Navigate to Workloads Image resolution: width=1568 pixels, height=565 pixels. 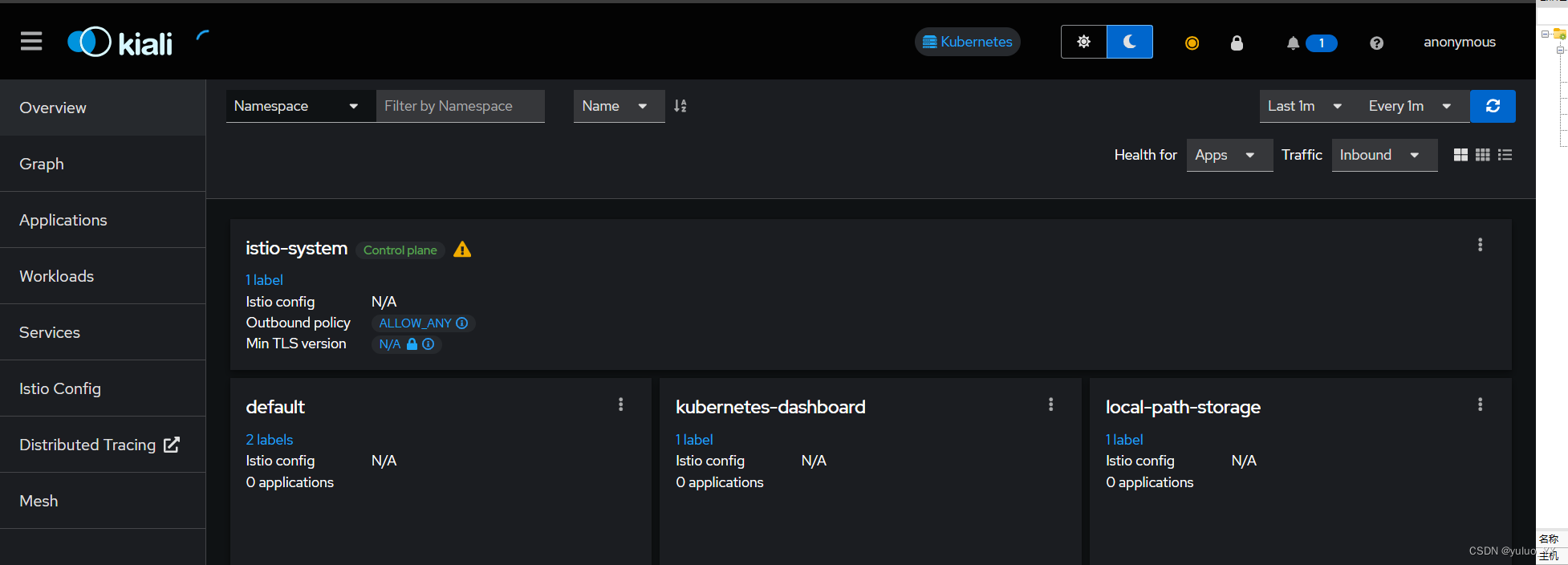tap(103, 276)
